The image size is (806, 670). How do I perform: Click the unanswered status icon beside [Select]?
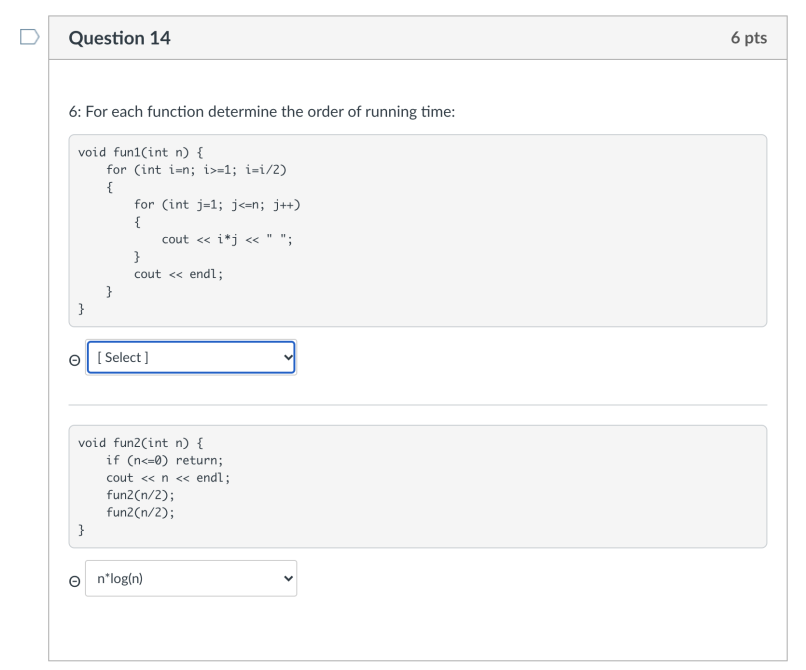point(73,359)
